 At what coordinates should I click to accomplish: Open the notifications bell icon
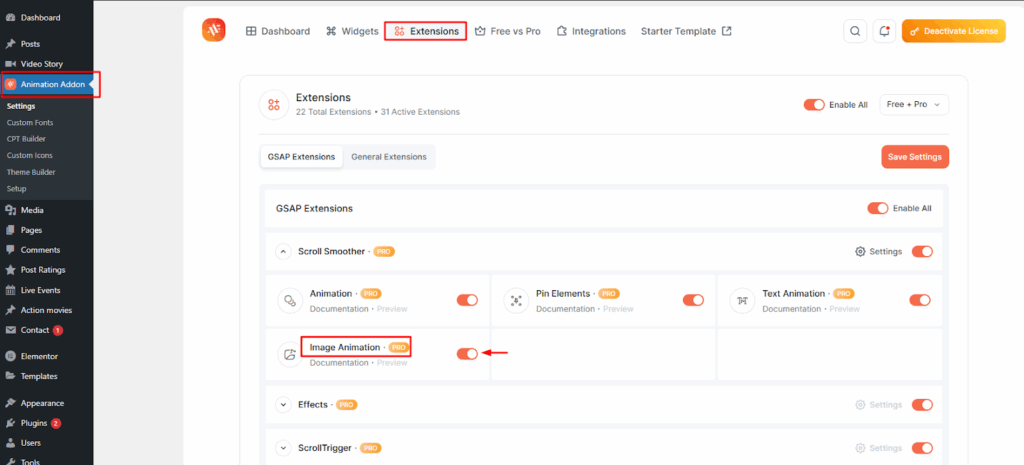tap(883, 31)
